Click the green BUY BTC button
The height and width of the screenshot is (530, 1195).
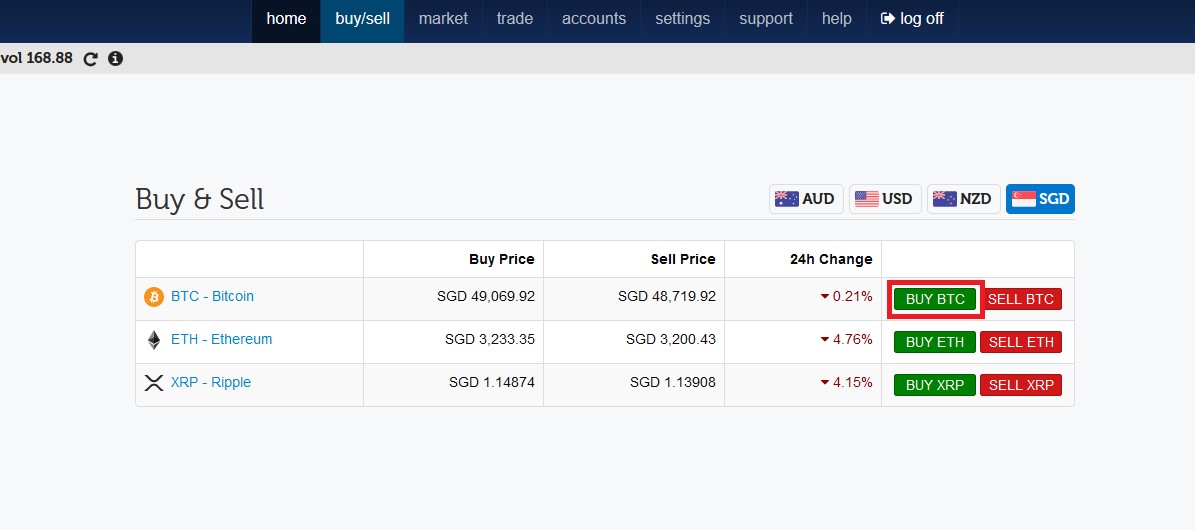(934, 299)
